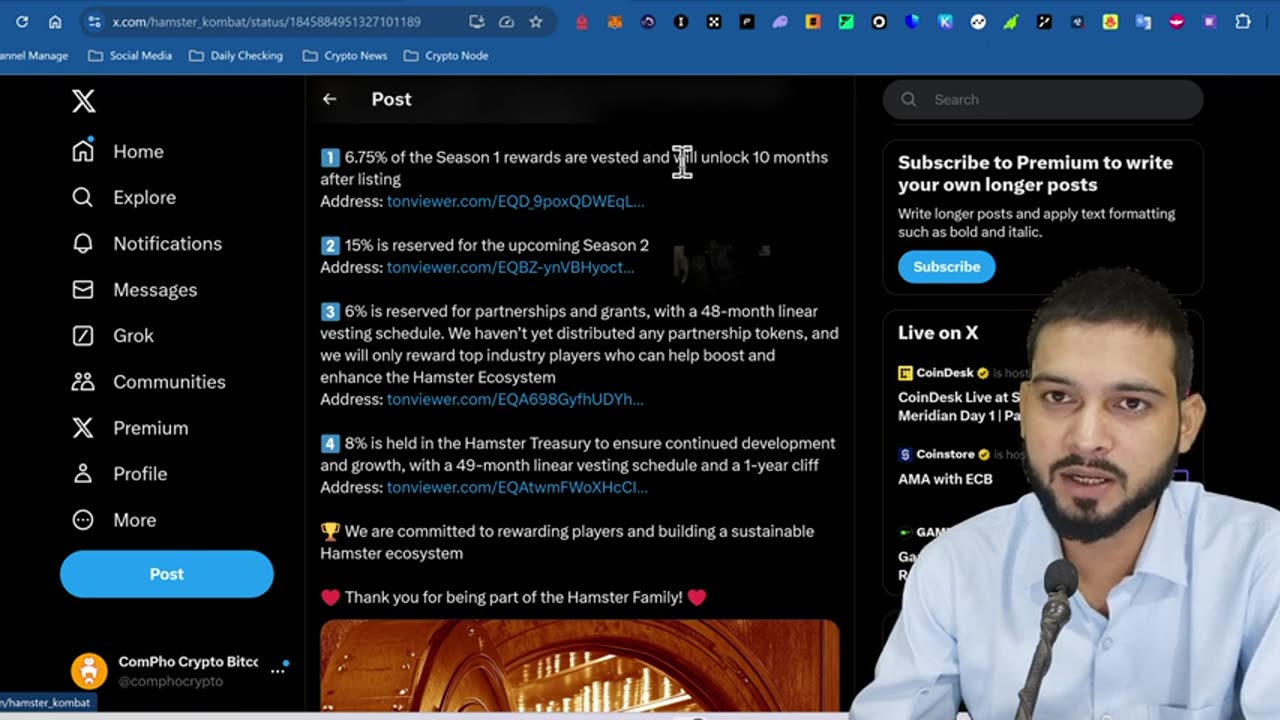Click "6.75% of the Season 1 rewards" paragraph
1280x720 pixels.
click(574, 168)
